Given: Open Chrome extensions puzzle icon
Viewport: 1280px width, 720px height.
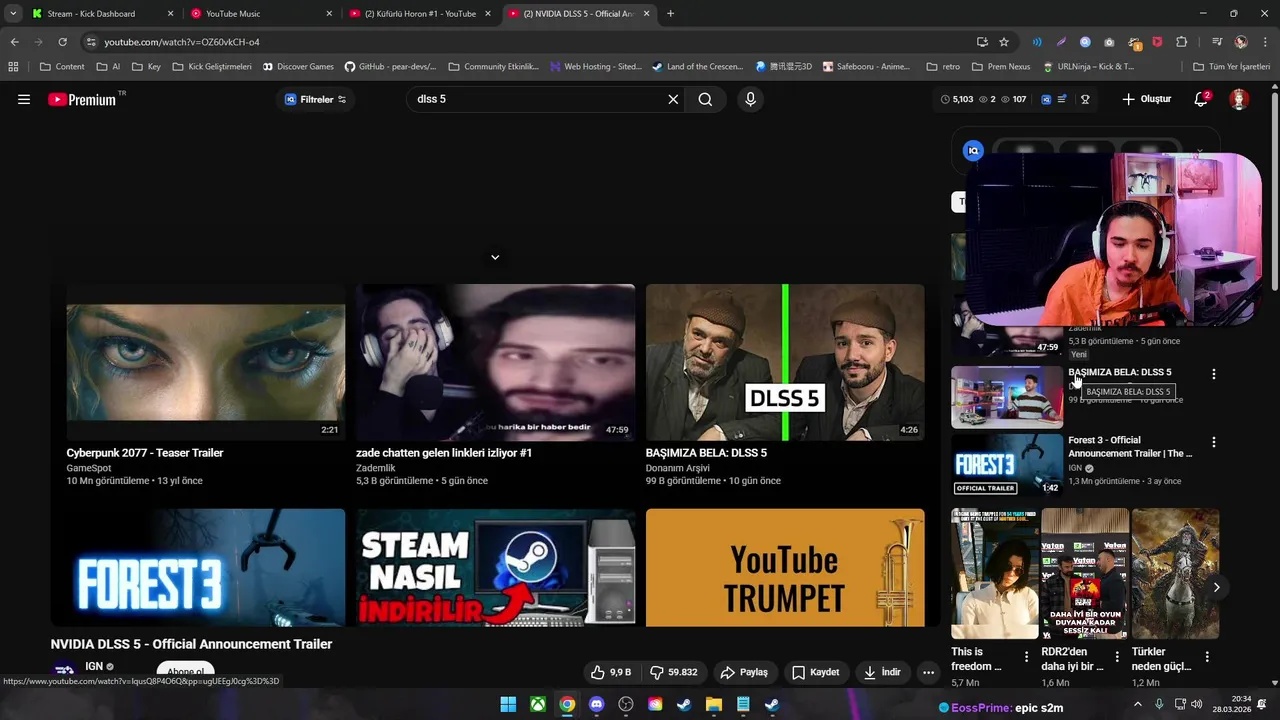Looking at the screenshot, I should click(x=1182, y=42).
